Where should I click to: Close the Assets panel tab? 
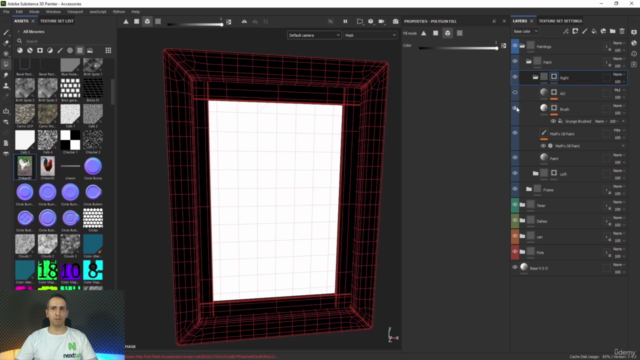click(x=33, y=21)
